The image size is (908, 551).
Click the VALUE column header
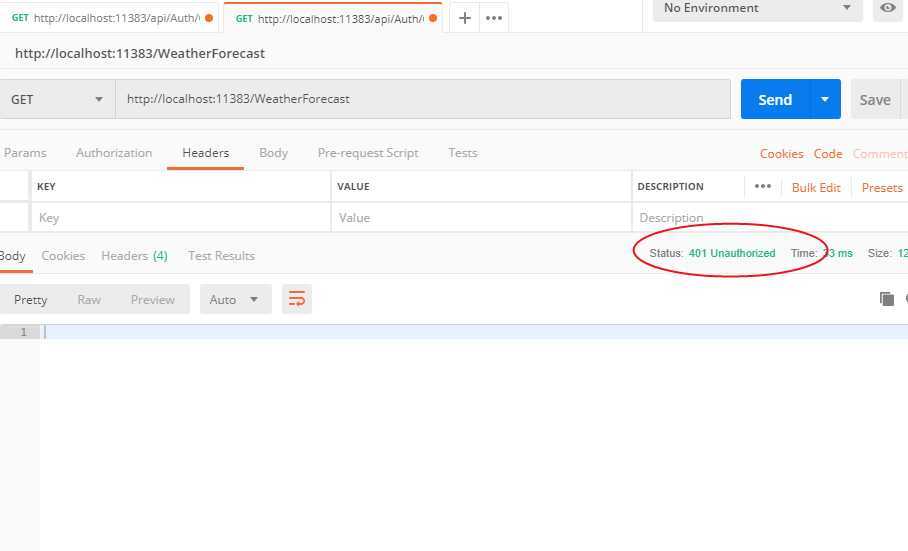353,186
